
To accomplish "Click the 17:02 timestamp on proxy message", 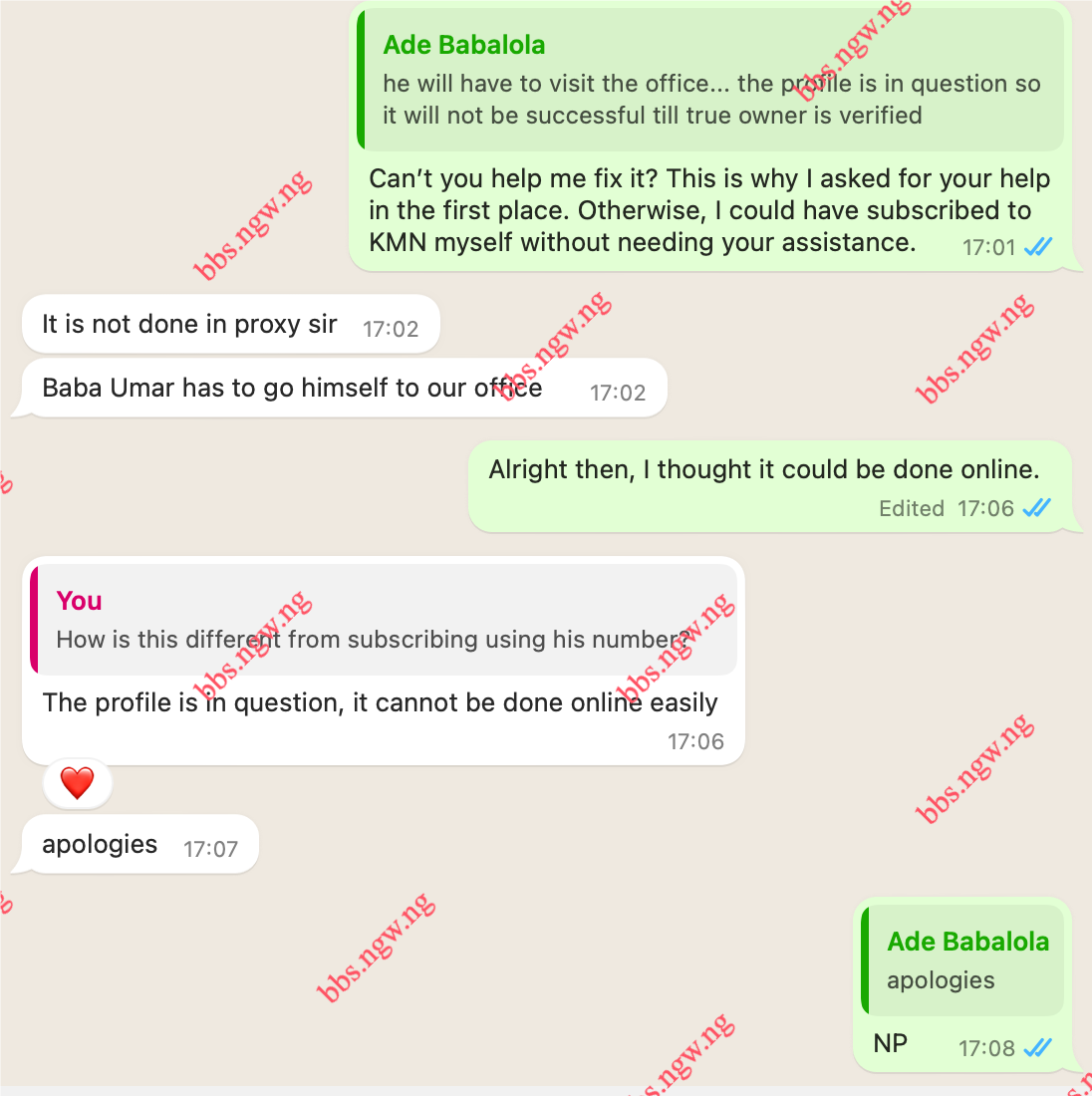I will click(x=391, y=329).
